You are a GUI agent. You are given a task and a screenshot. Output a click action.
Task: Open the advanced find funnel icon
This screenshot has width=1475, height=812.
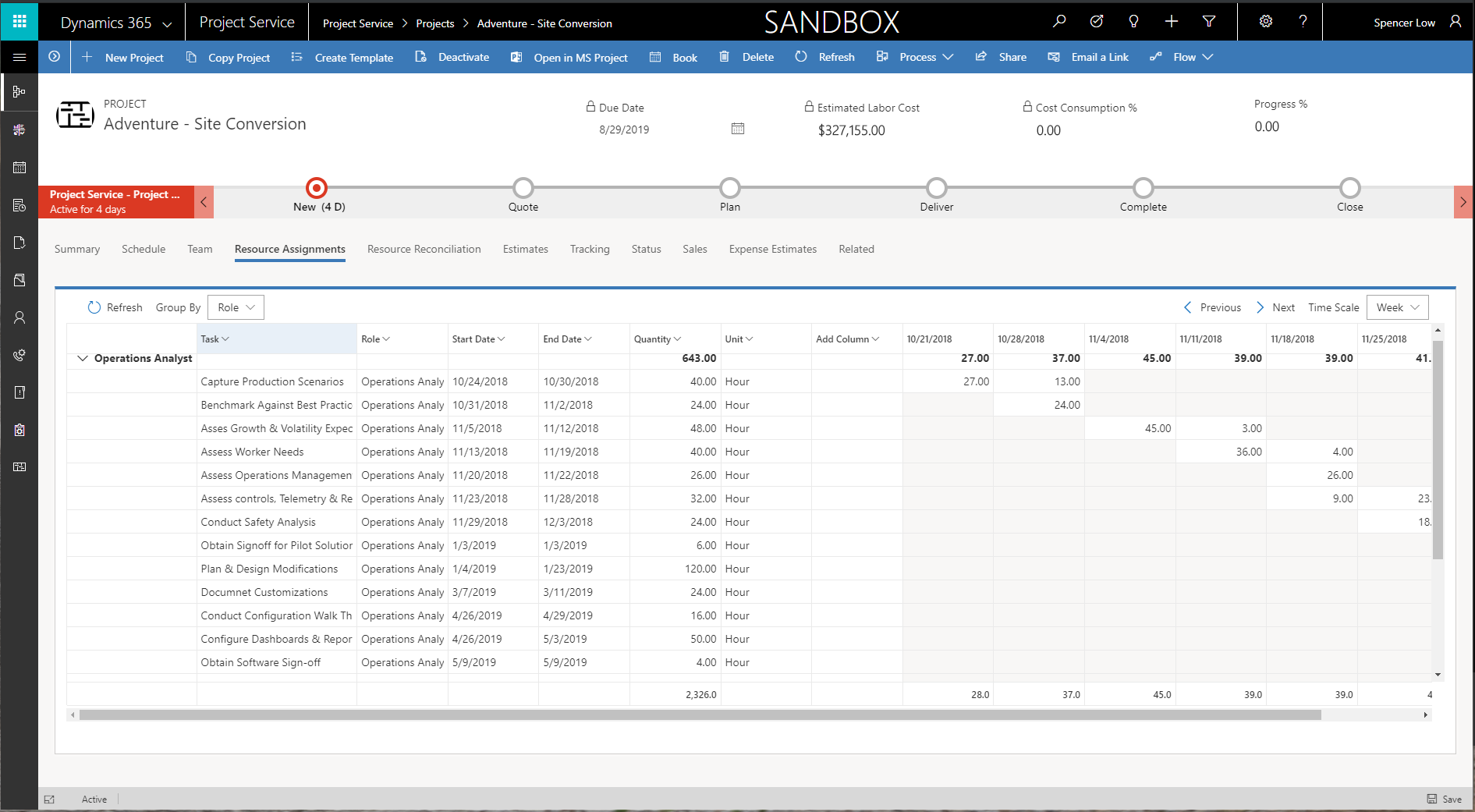click(1209, 22)
